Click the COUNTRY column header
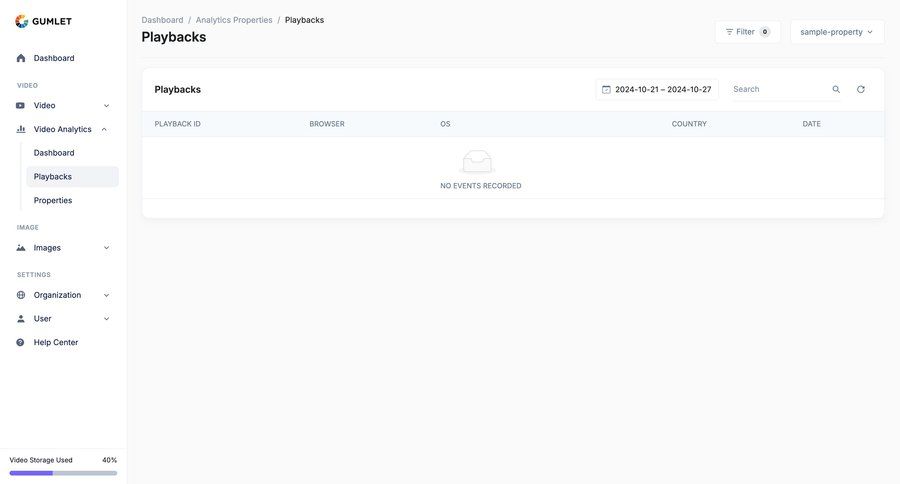This screenshot has height=484, width=900. 689,124
